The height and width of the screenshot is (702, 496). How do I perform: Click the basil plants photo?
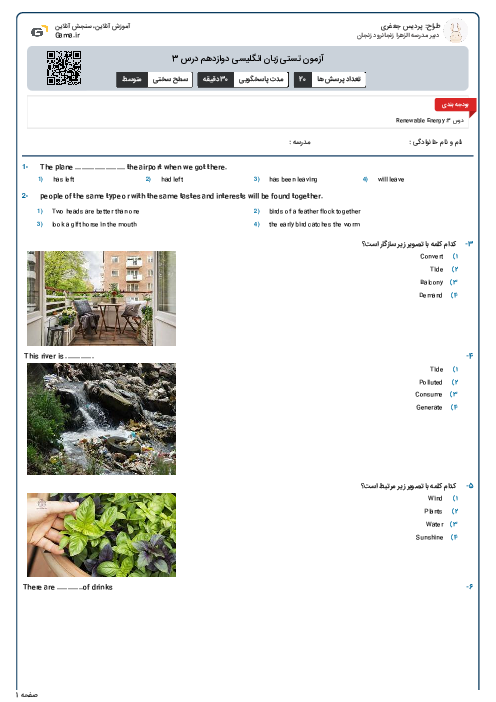(x=101, y=535)
